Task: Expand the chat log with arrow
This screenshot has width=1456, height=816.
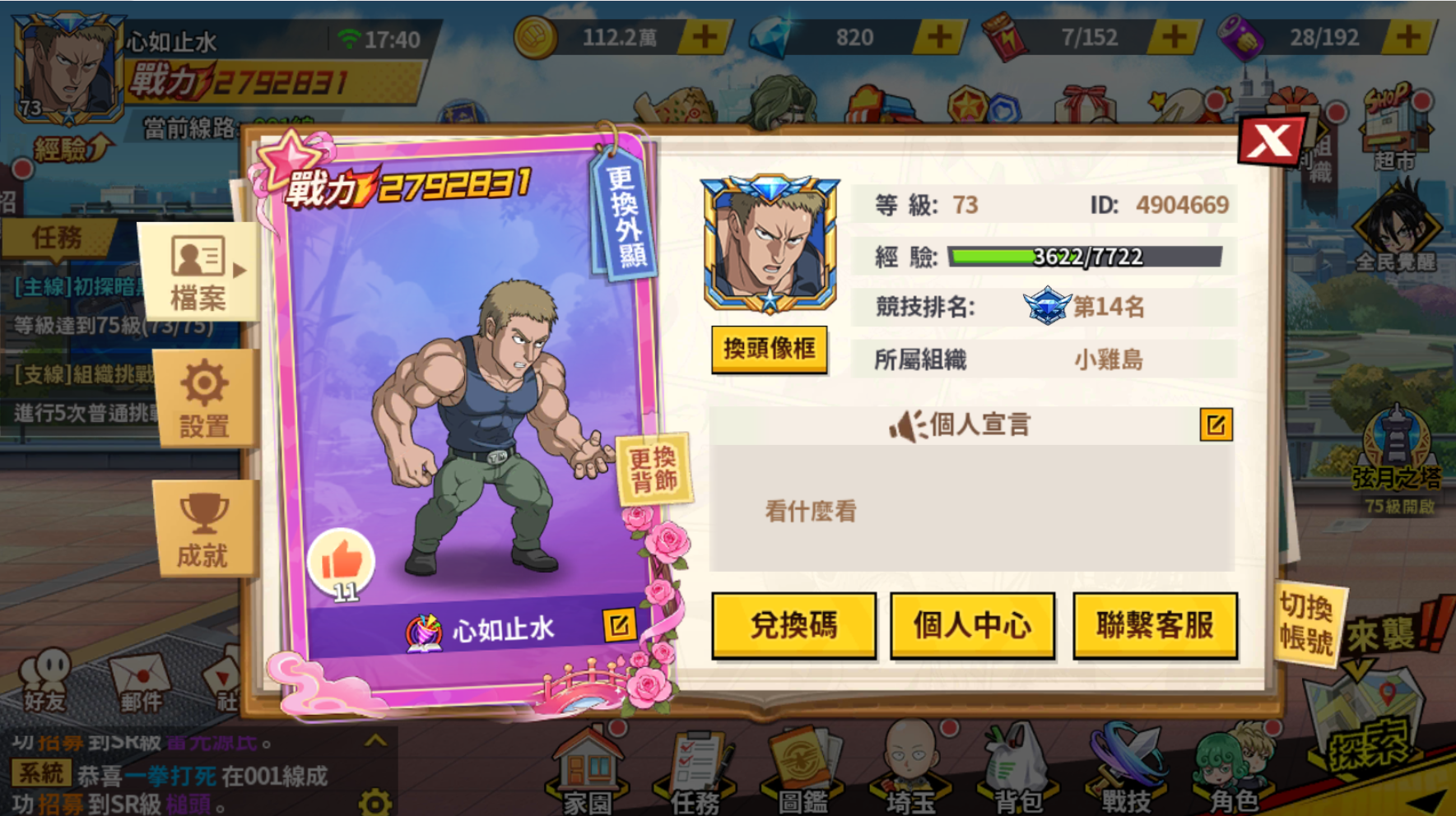Action: pos(375,740)
